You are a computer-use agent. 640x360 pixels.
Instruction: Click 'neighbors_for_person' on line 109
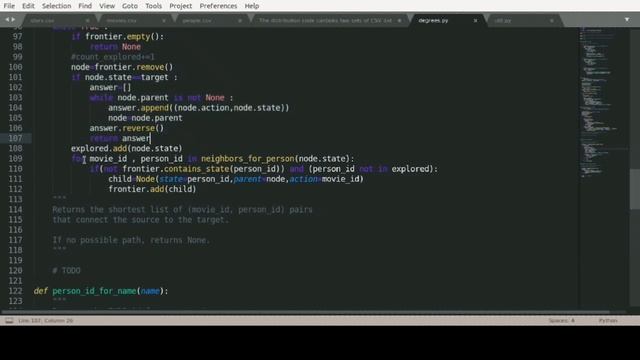(x=248, y=159)
